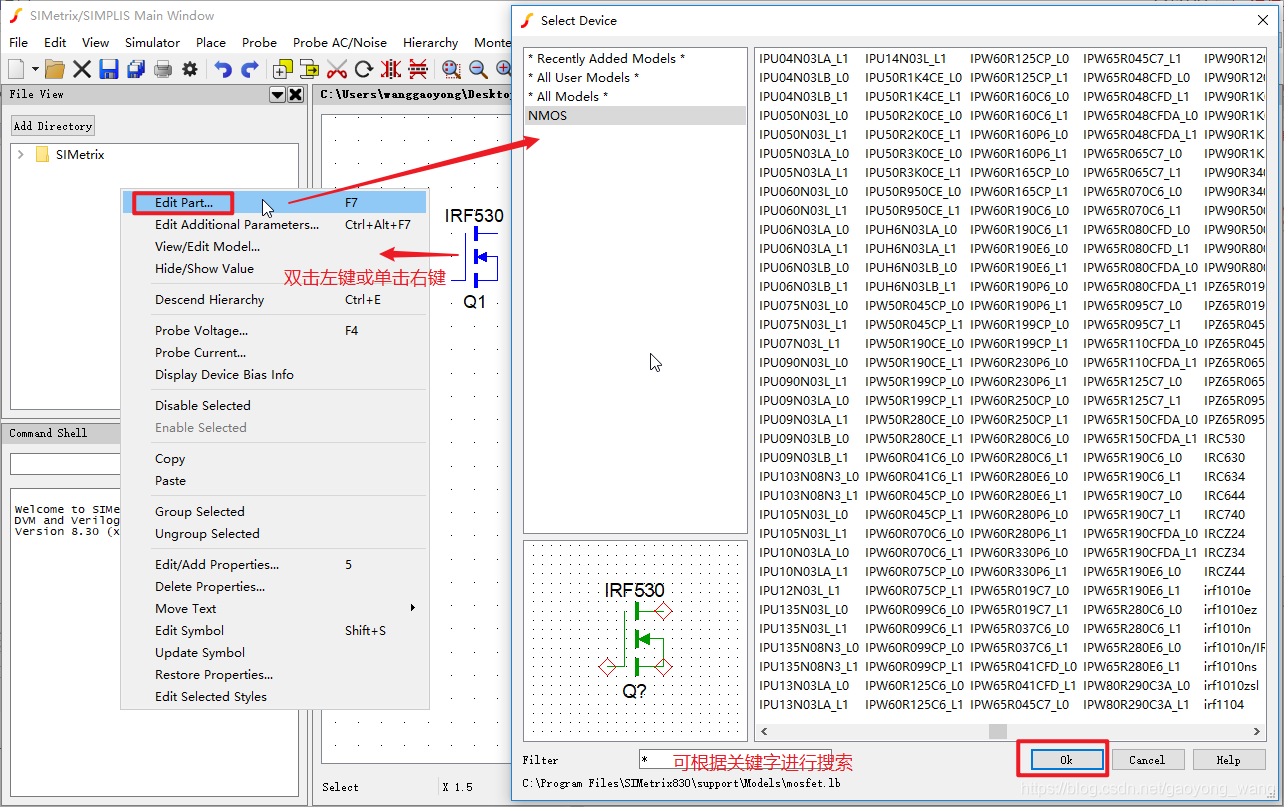Print using the printer toolbar icon
This screenshot has width=1284, height=807.
pos(163,69)
